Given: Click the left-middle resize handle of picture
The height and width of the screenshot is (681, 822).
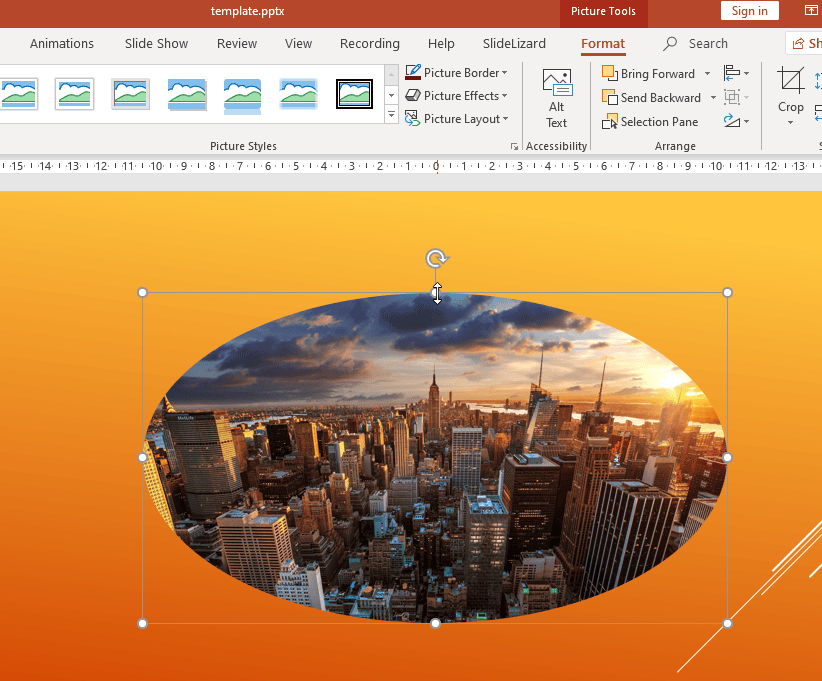Looking at the screenshot, I should (143, 458).
